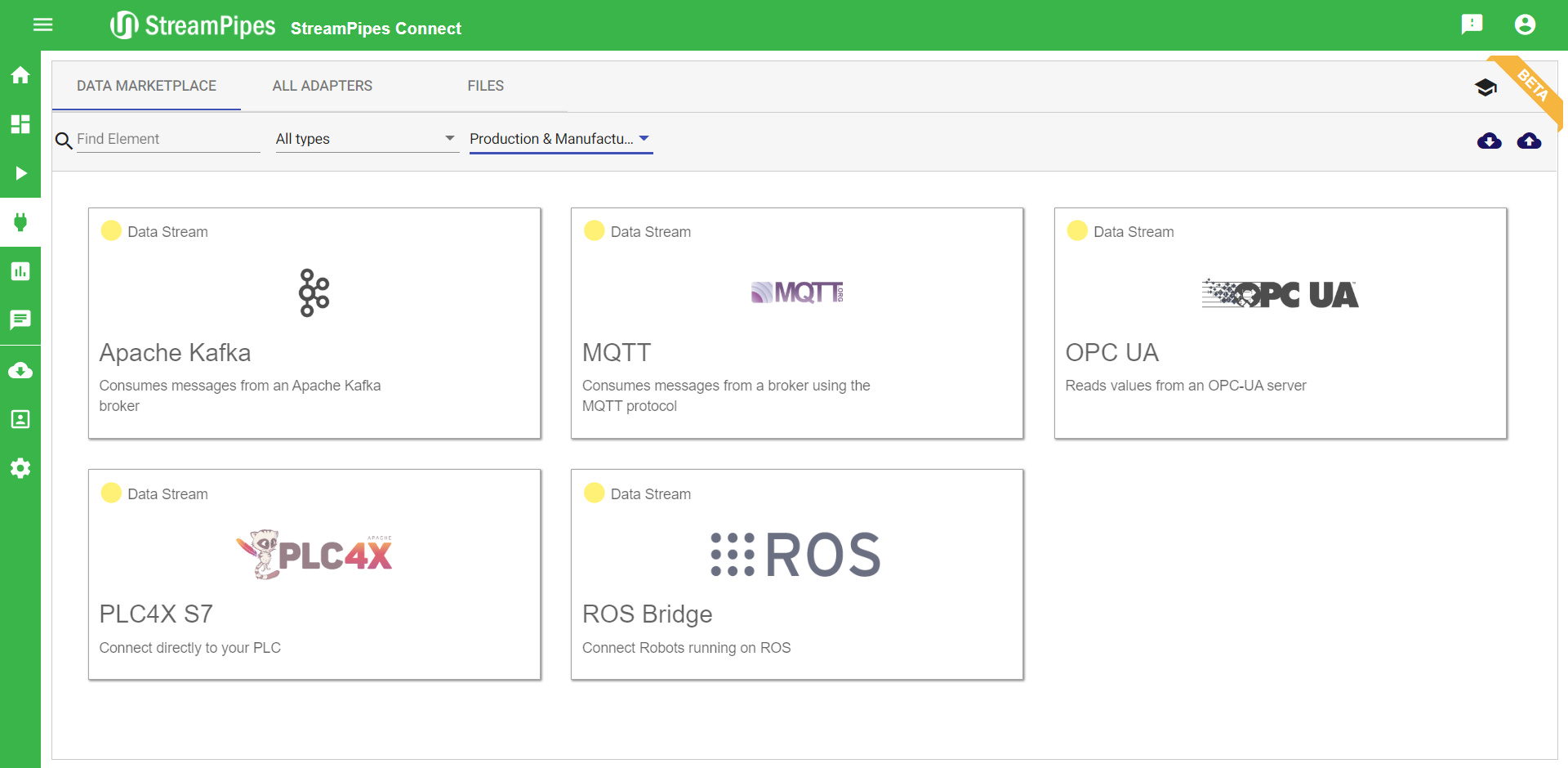Image resolution: width=1568 pixels, height=768 pixels.
Task: Select the OPC UA adapter card
Action: [x=1280, y=323]
